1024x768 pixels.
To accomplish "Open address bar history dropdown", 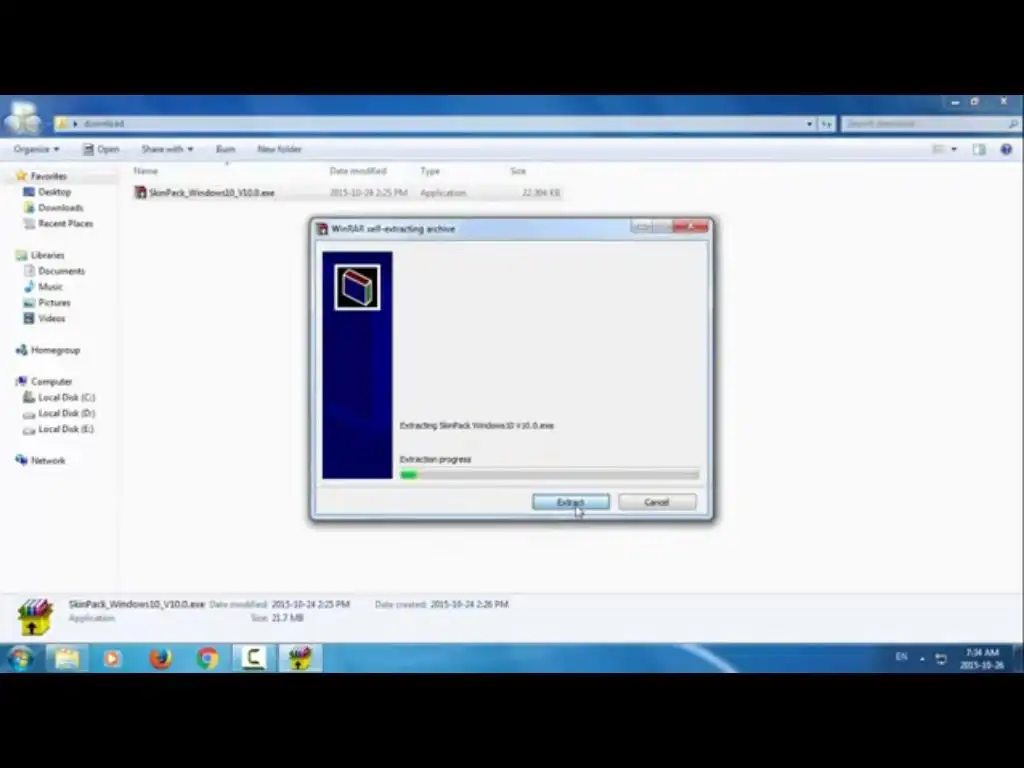I will point(810,123).
